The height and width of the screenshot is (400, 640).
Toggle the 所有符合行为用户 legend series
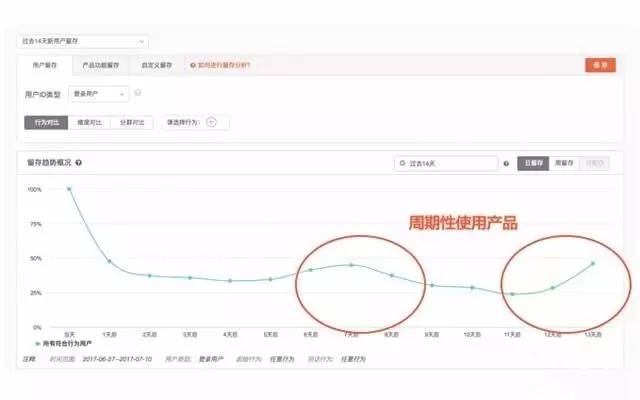[x=63, y=344]
